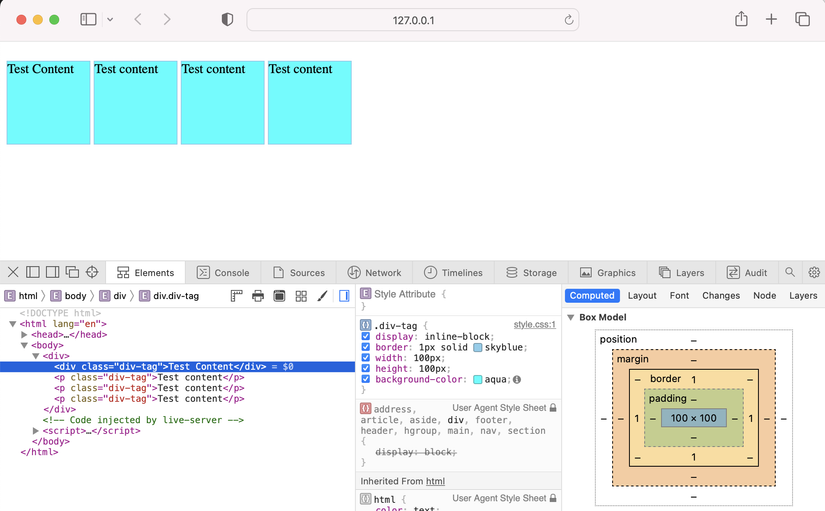The image size is (825, 511).
Task: Select div in the DOM breadcrumb
Action: (113, 296)
